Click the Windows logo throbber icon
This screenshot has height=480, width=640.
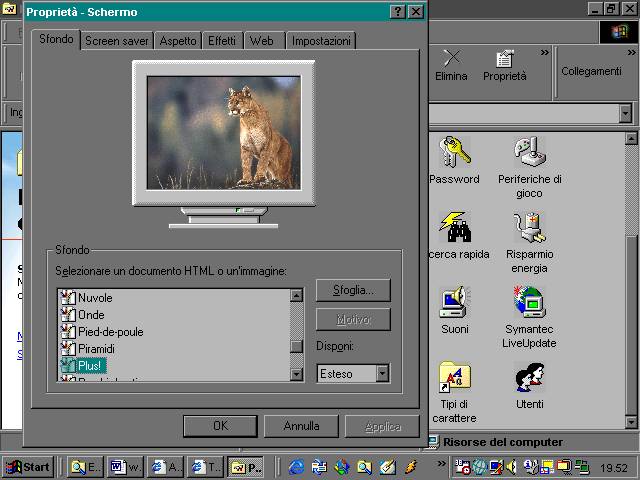coord(619,32)
